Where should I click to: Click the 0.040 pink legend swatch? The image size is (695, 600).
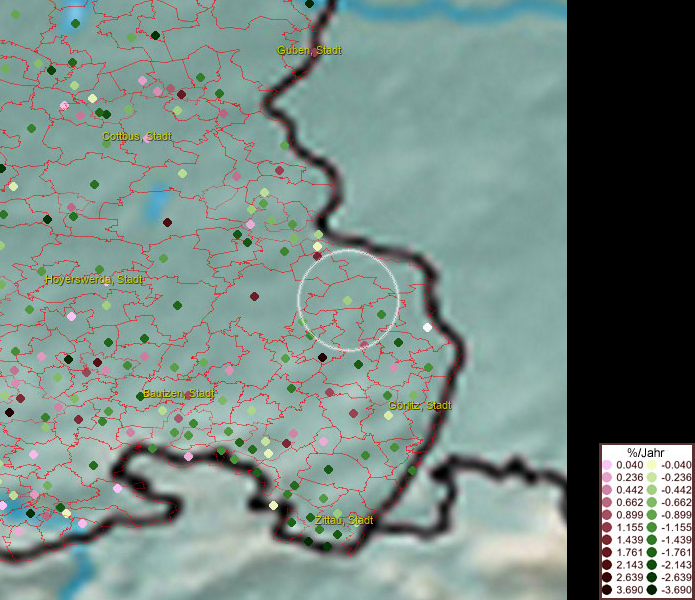pyautogui.click(x=608, y=466)
